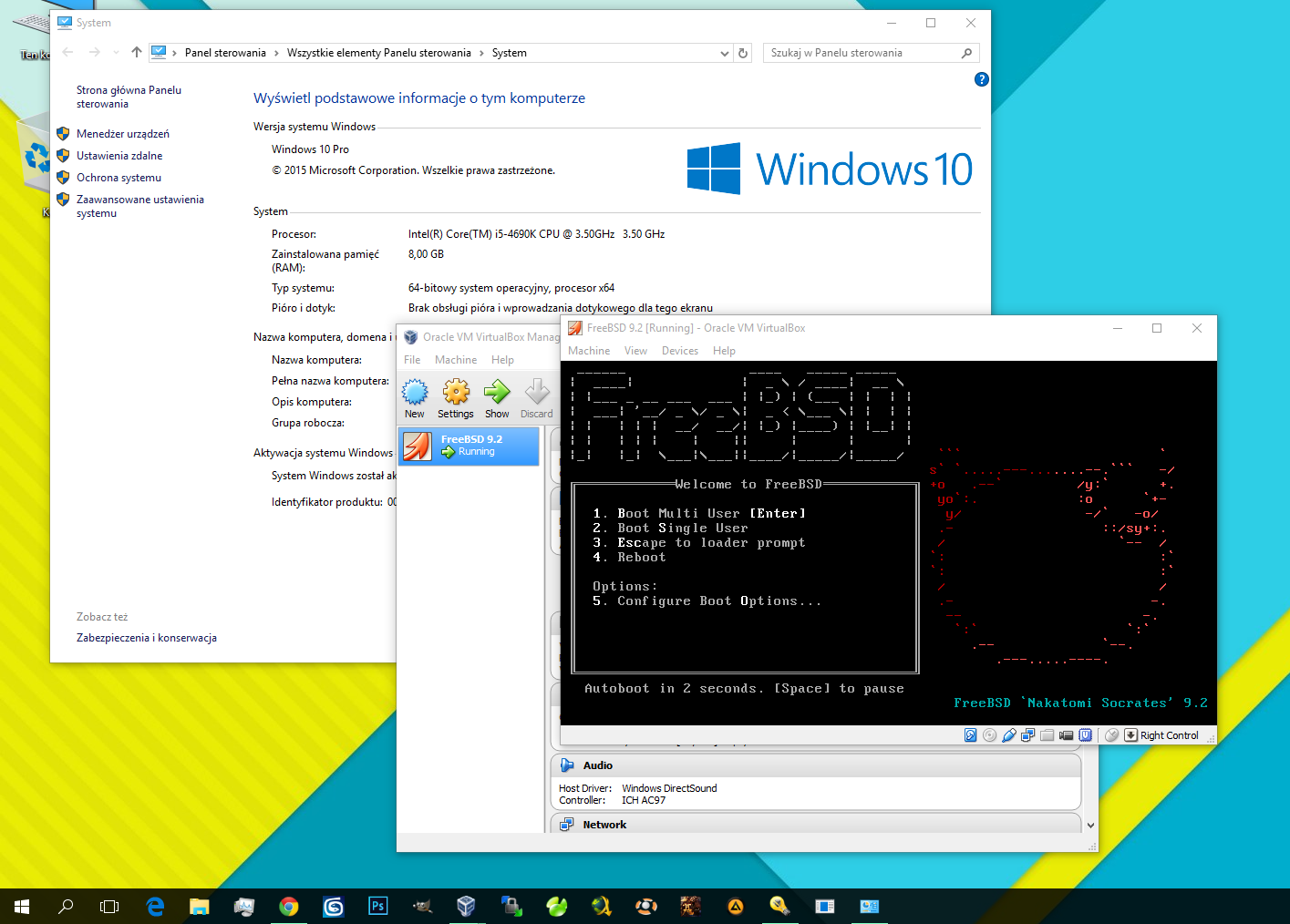Click the virtualization features chip icon
Image resolution: width=1290 pixels, height=924 pixels.
coord(1085,735)
